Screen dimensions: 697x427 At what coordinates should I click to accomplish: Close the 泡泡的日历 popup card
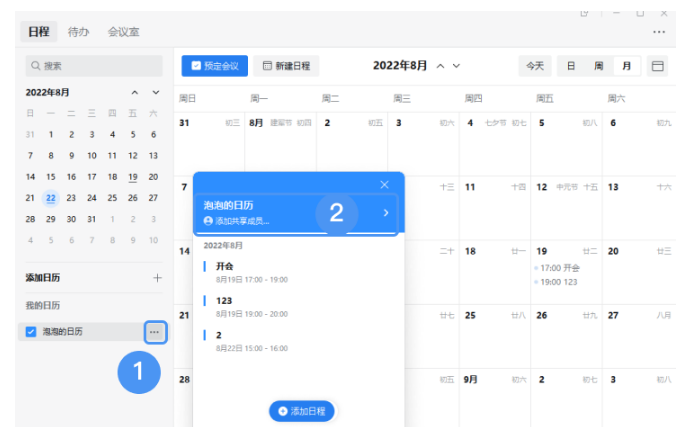tap(384, 185)
